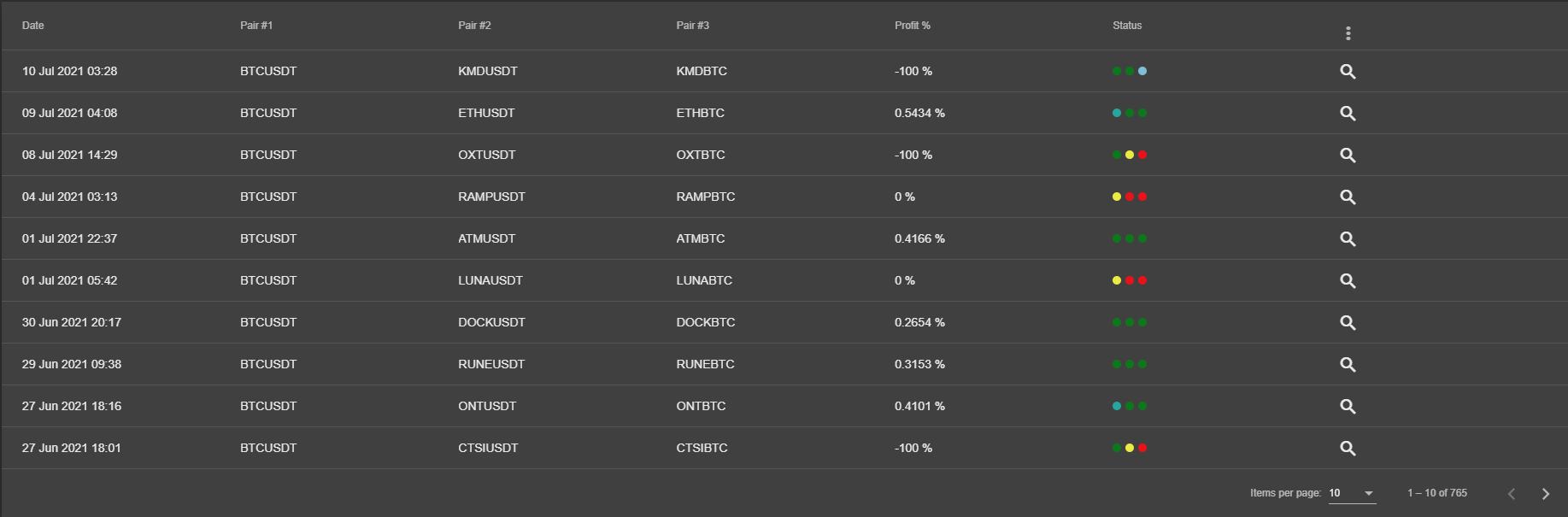
Task: Open the ATMUSDT trade magnifier icon
Action: [1348, 239]
